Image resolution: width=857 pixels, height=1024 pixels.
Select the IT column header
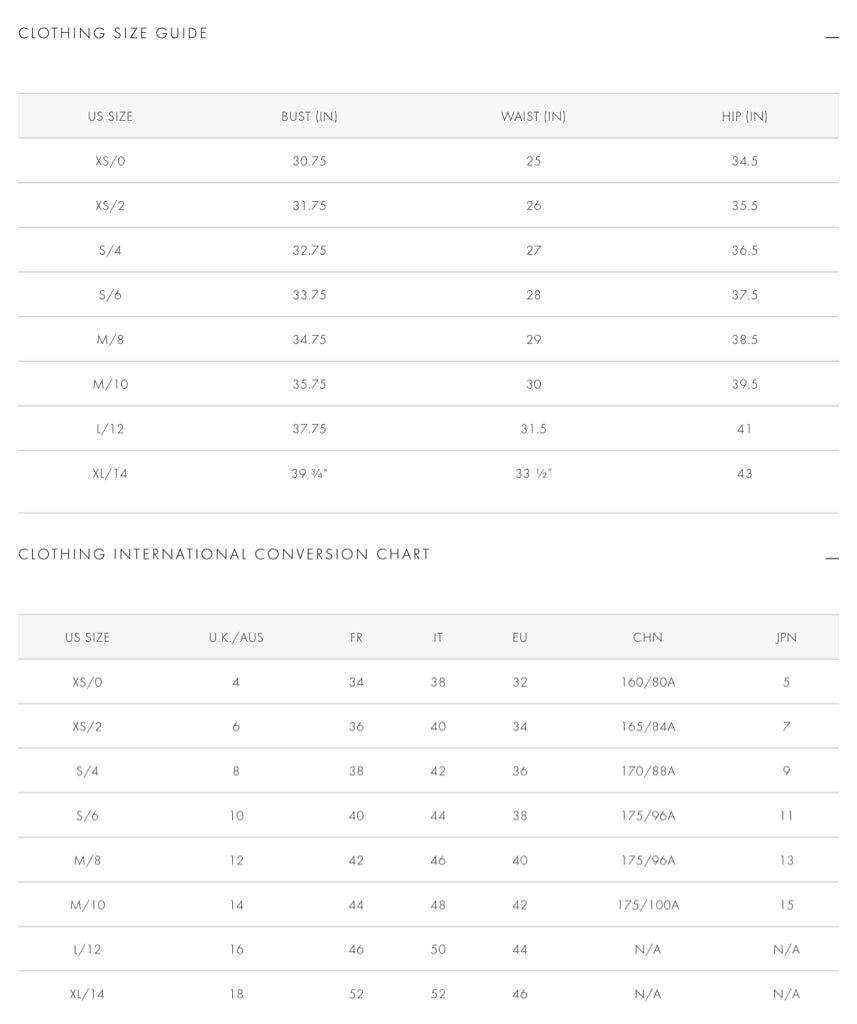[438, 637]
